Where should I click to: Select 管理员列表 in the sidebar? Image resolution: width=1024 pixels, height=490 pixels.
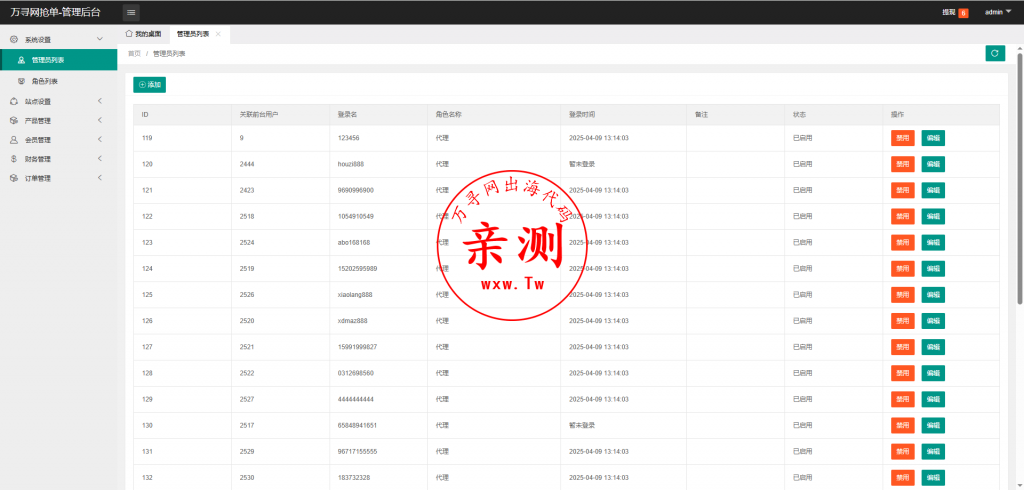59,60
